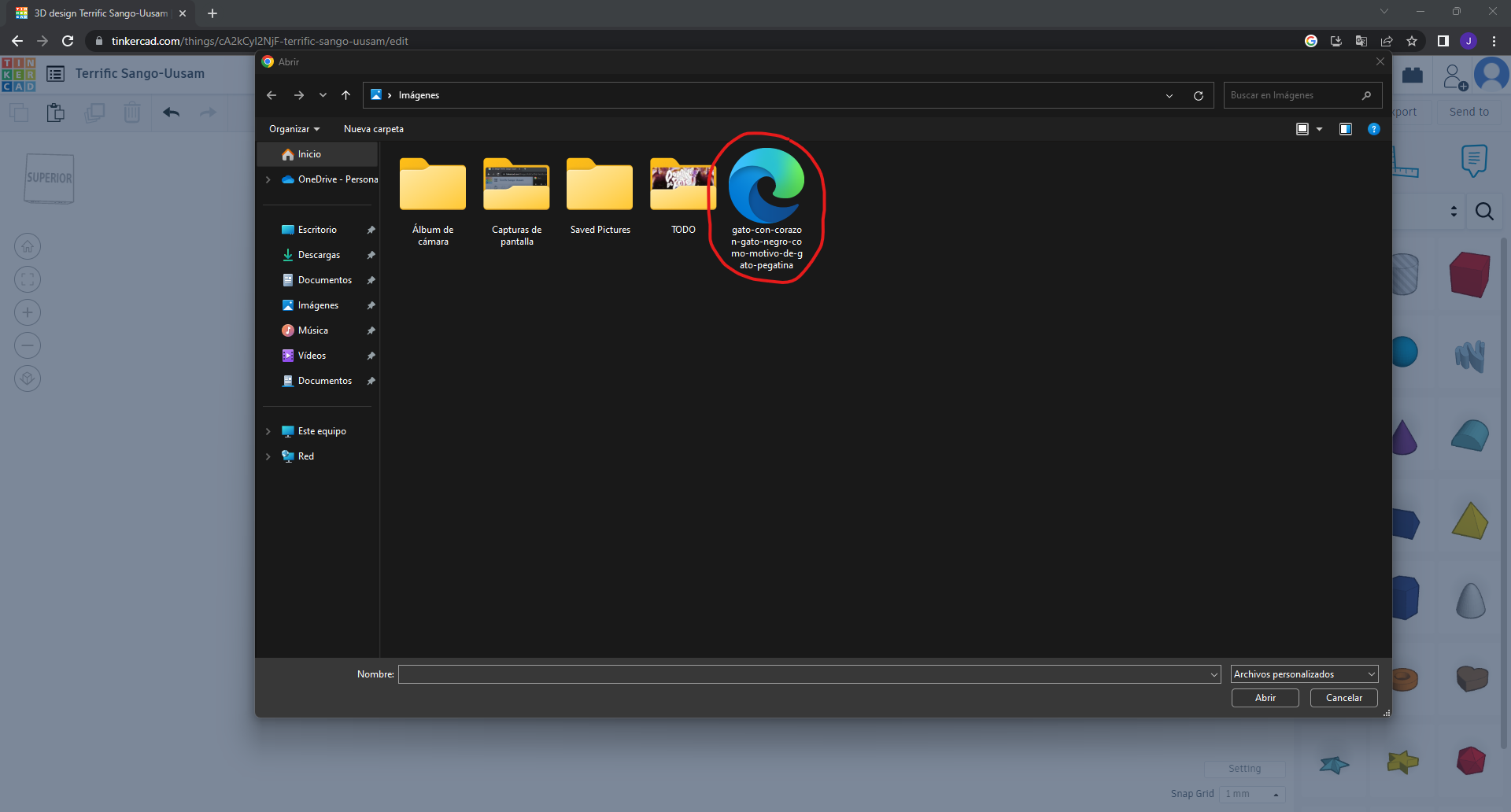Select Este equipo in the navigation pane
The image size is (1511, 812).
click(322, 431)
